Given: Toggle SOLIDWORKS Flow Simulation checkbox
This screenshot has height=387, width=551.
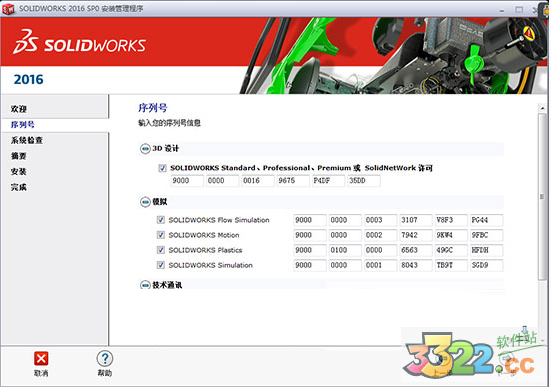Looking at the screenshot, I should (161, 220).
